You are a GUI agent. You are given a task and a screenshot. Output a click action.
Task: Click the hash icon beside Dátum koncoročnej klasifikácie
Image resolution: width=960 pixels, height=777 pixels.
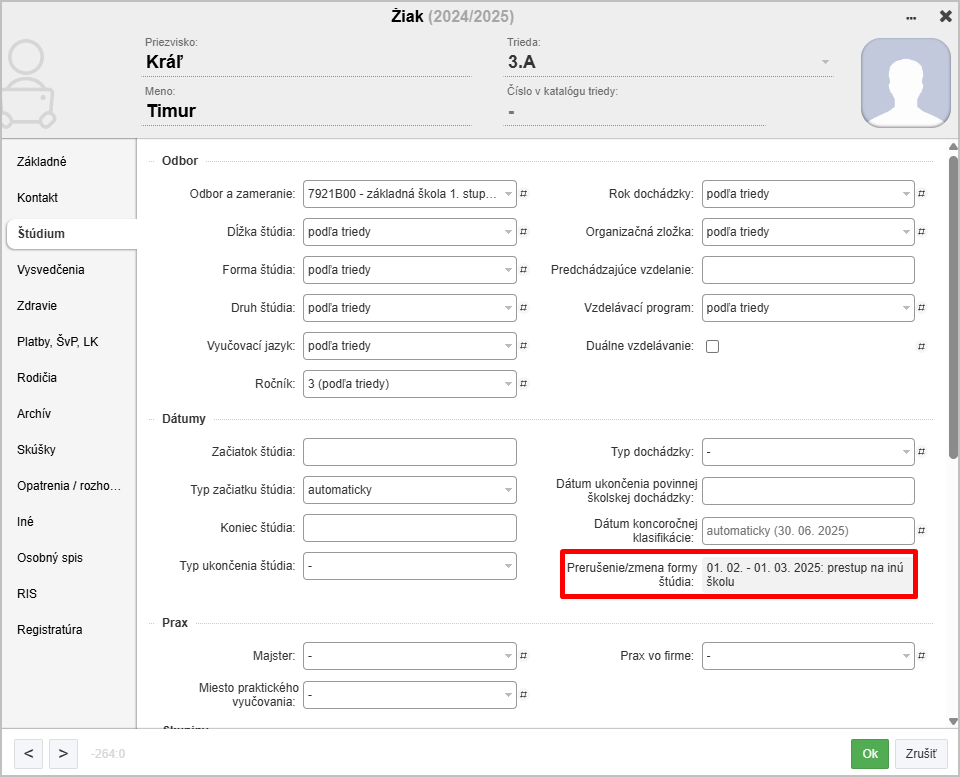[x=922, y=530]
